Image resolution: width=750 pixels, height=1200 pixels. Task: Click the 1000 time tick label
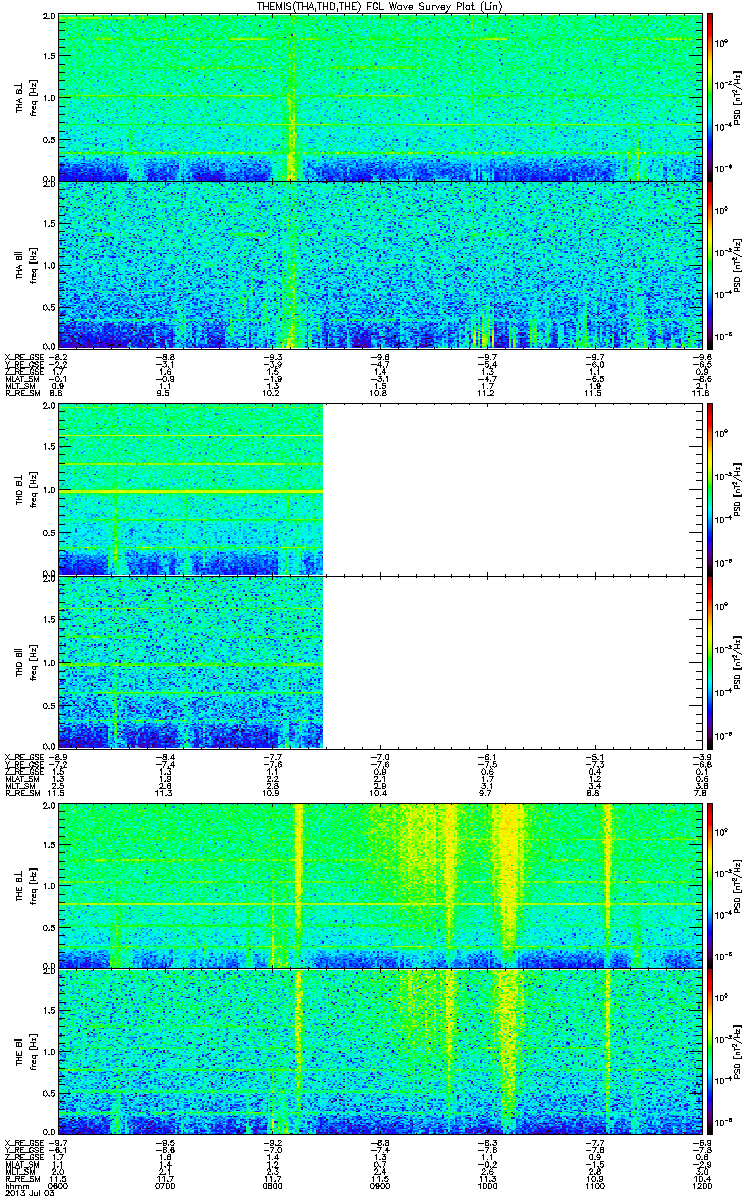coord(485,1186)
